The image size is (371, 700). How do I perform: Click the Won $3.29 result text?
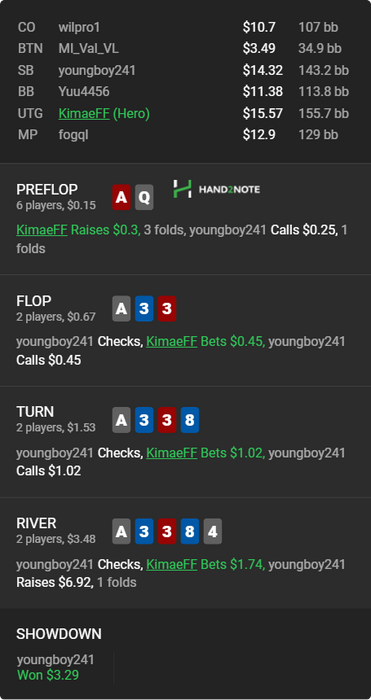(x=48, y=675)
